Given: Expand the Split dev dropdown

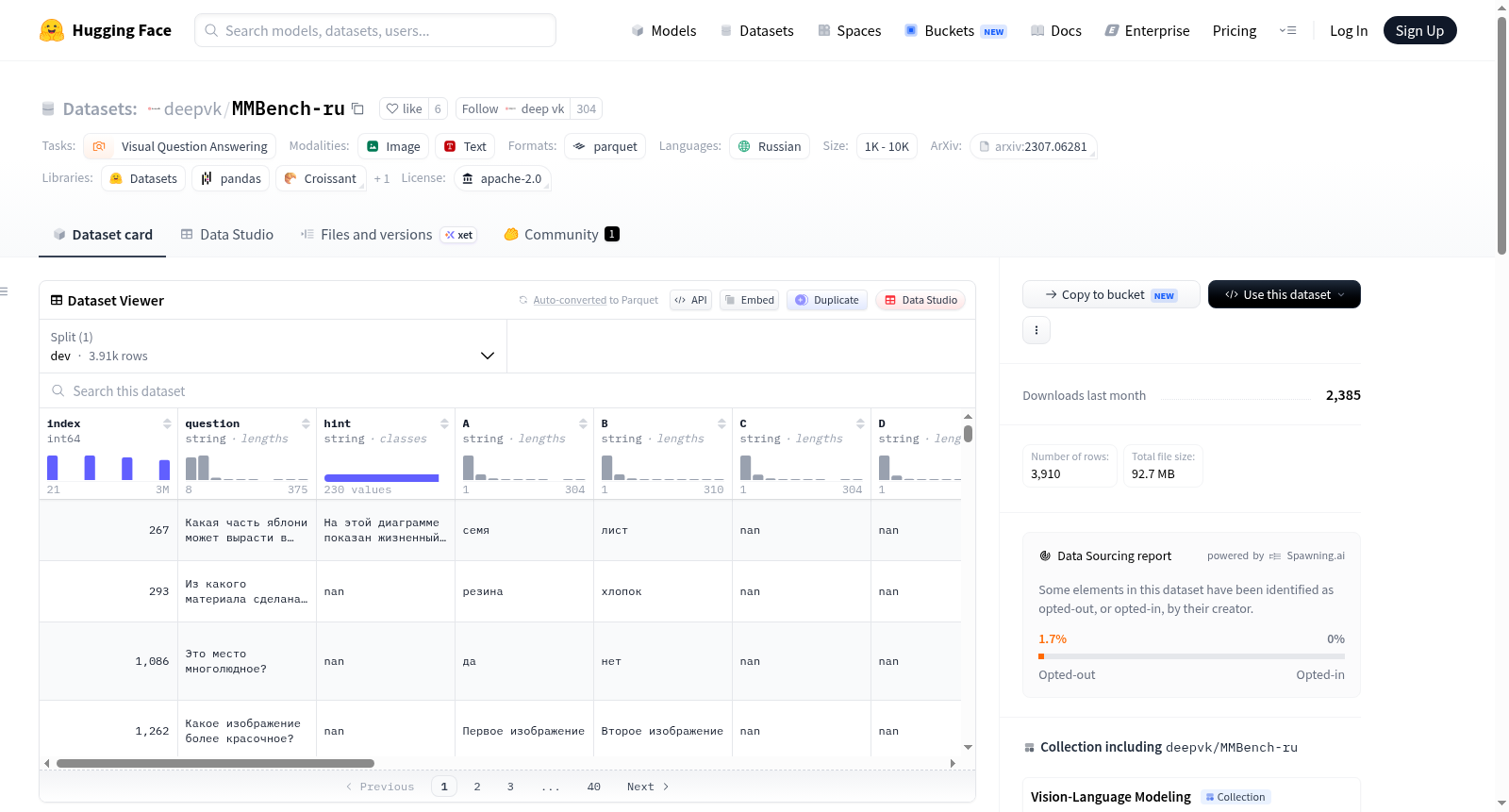Looking at the screenshot, I should point(273,346).
